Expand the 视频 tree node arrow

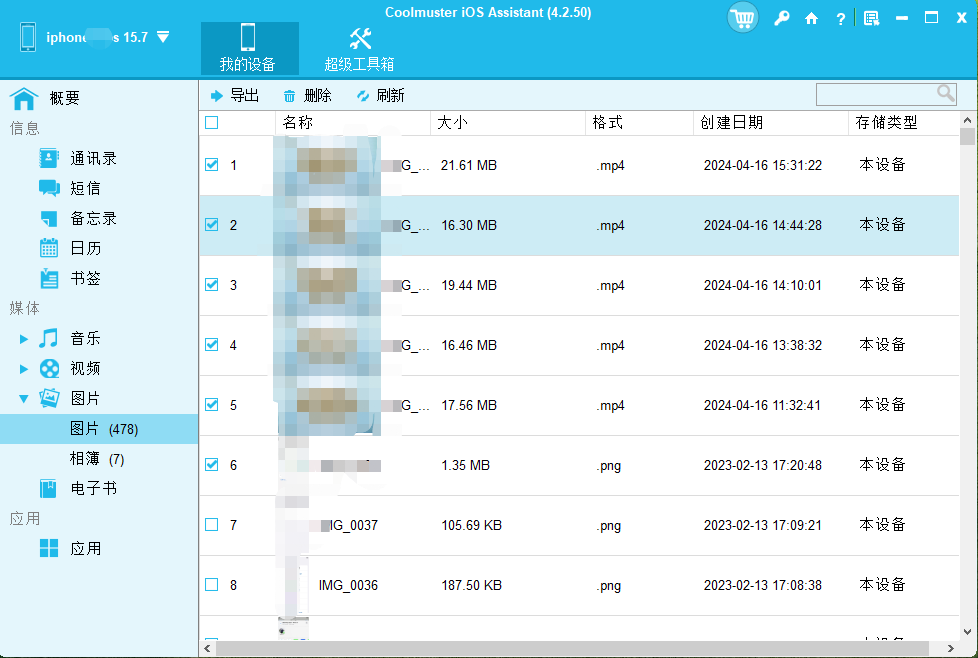pos(24,369)
